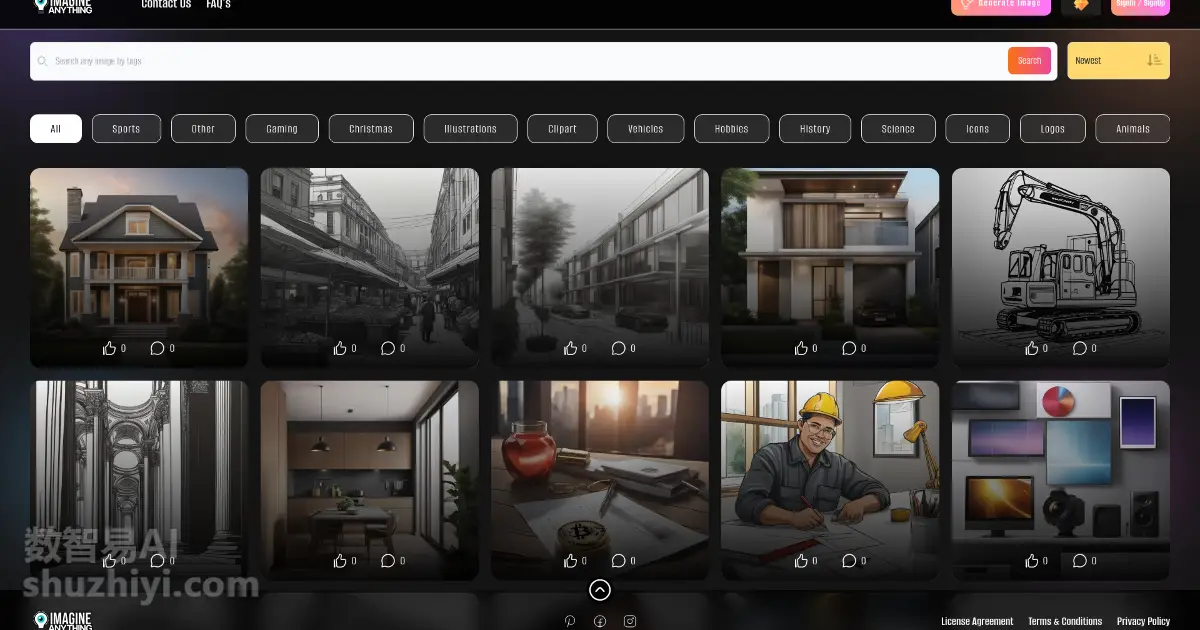
Task: Open the Facebook link in the footer
Action: tap(600, 621)
